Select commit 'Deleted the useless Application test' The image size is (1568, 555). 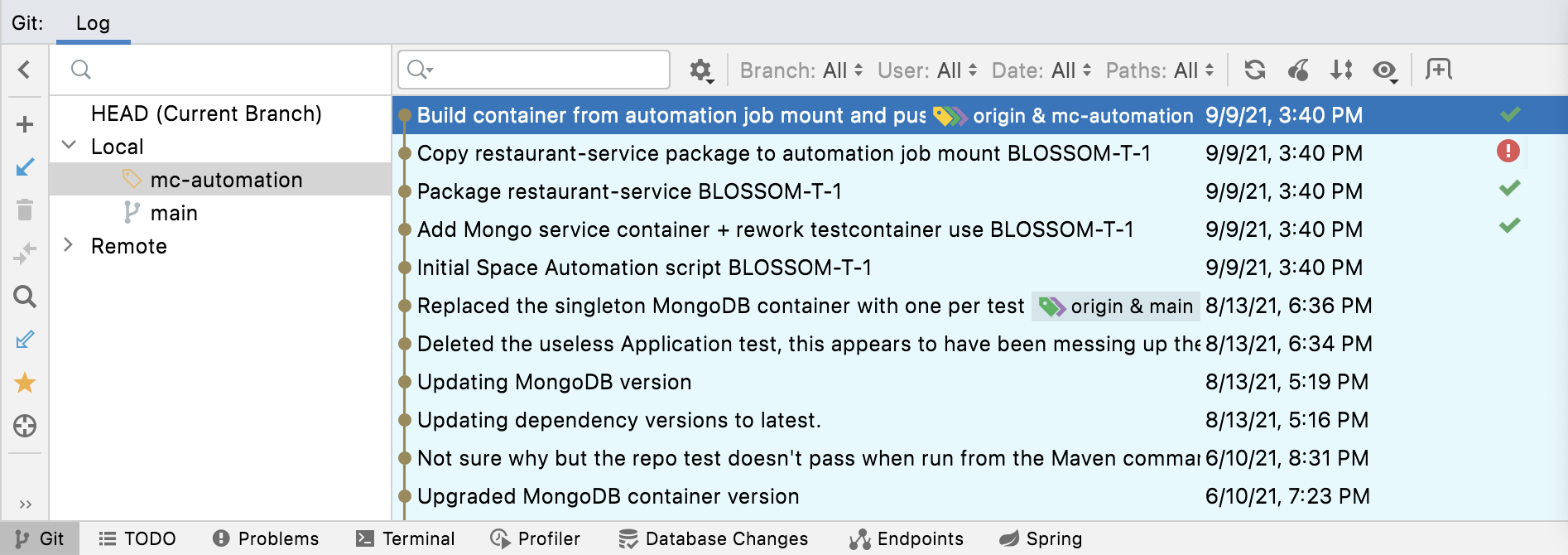coord(980,344)
